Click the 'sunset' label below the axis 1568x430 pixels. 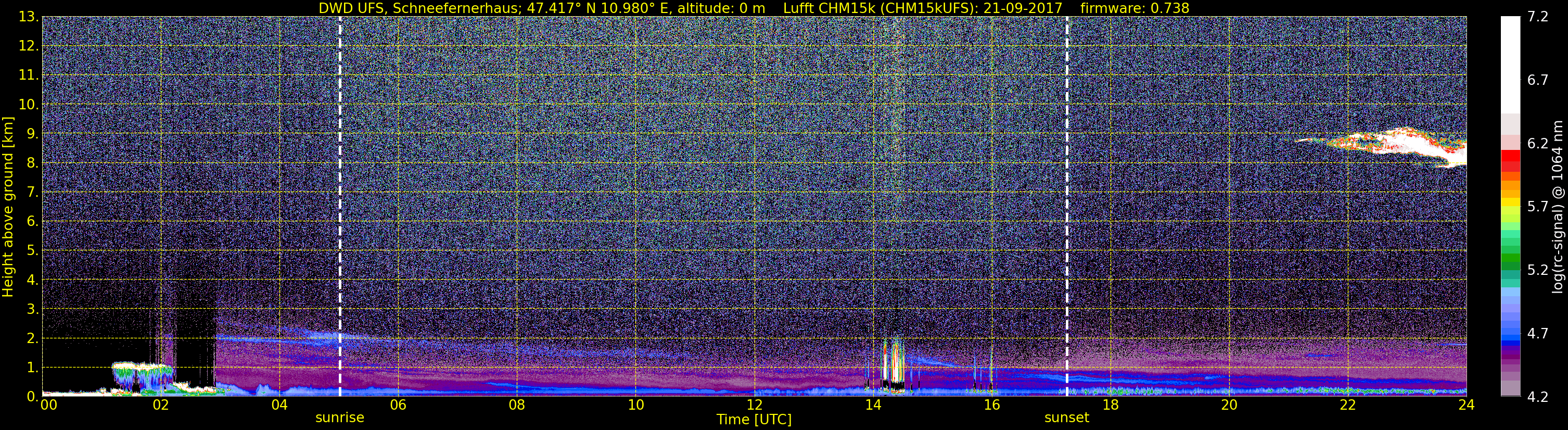pyautogui.click(x=1067, y=418)
